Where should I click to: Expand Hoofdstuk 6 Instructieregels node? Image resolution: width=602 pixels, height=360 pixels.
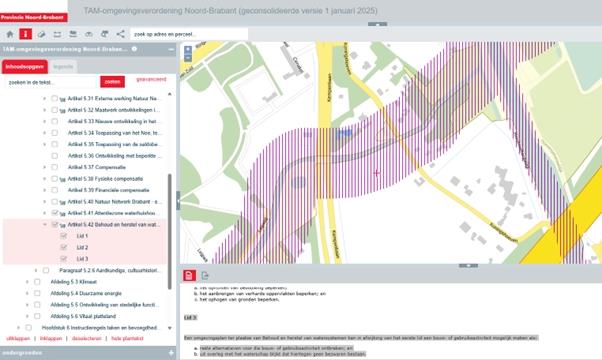(18, 328)
